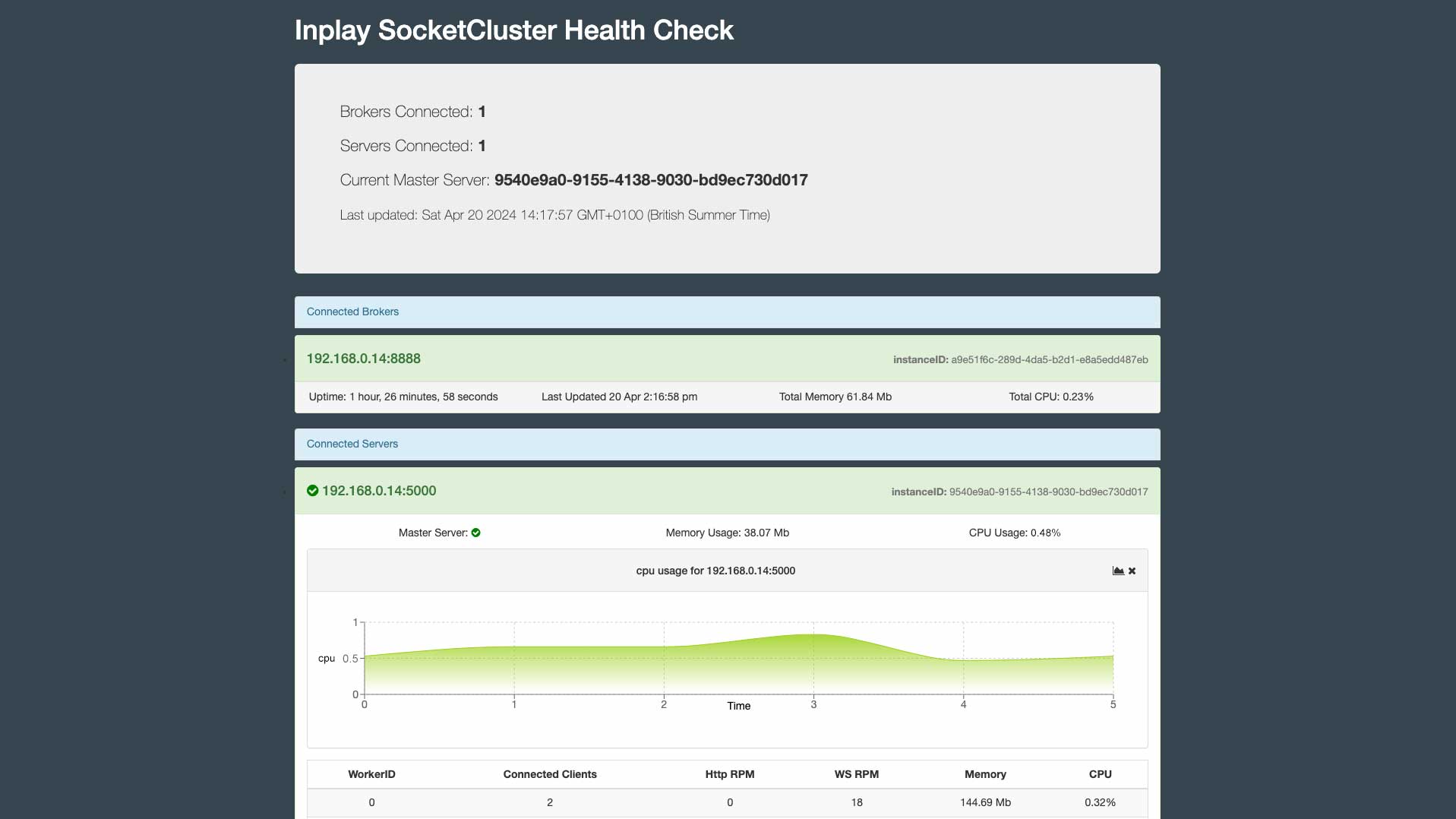This screenshot has width=1456, height=819.
Task: Click Connected Clients cell value 2
Action: 550,802
